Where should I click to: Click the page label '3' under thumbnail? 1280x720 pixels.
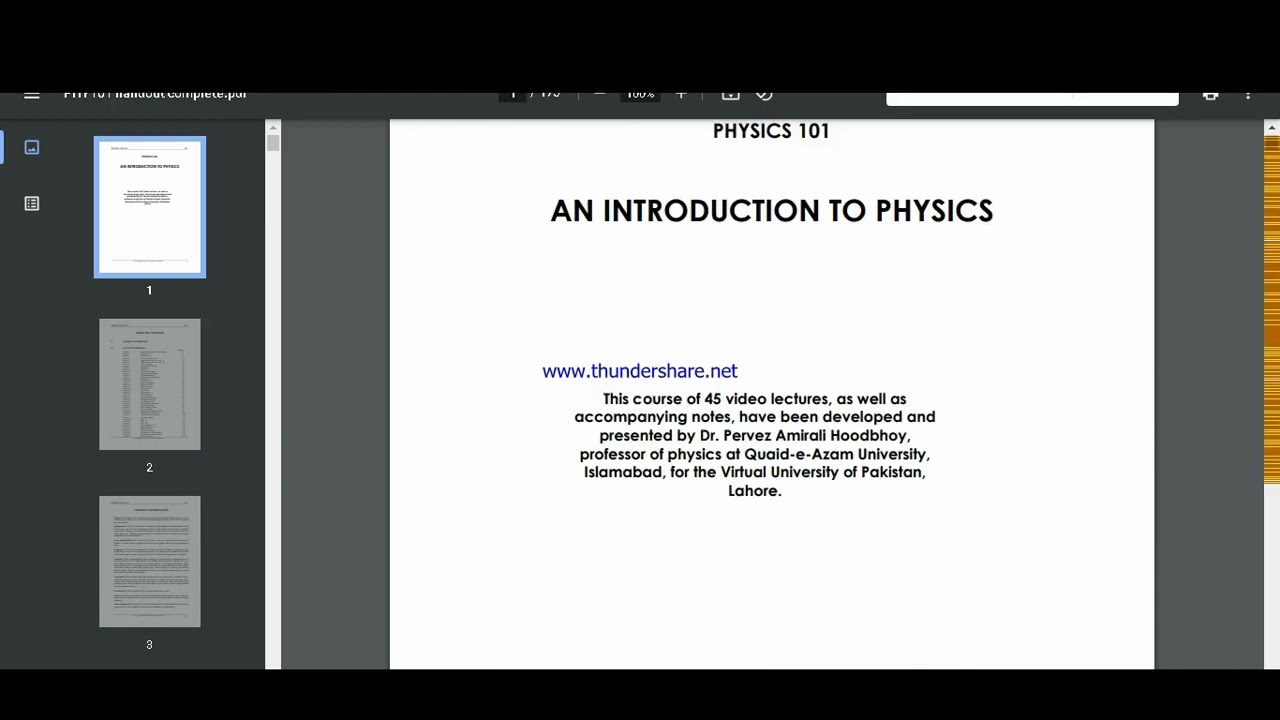pos(150,644)
